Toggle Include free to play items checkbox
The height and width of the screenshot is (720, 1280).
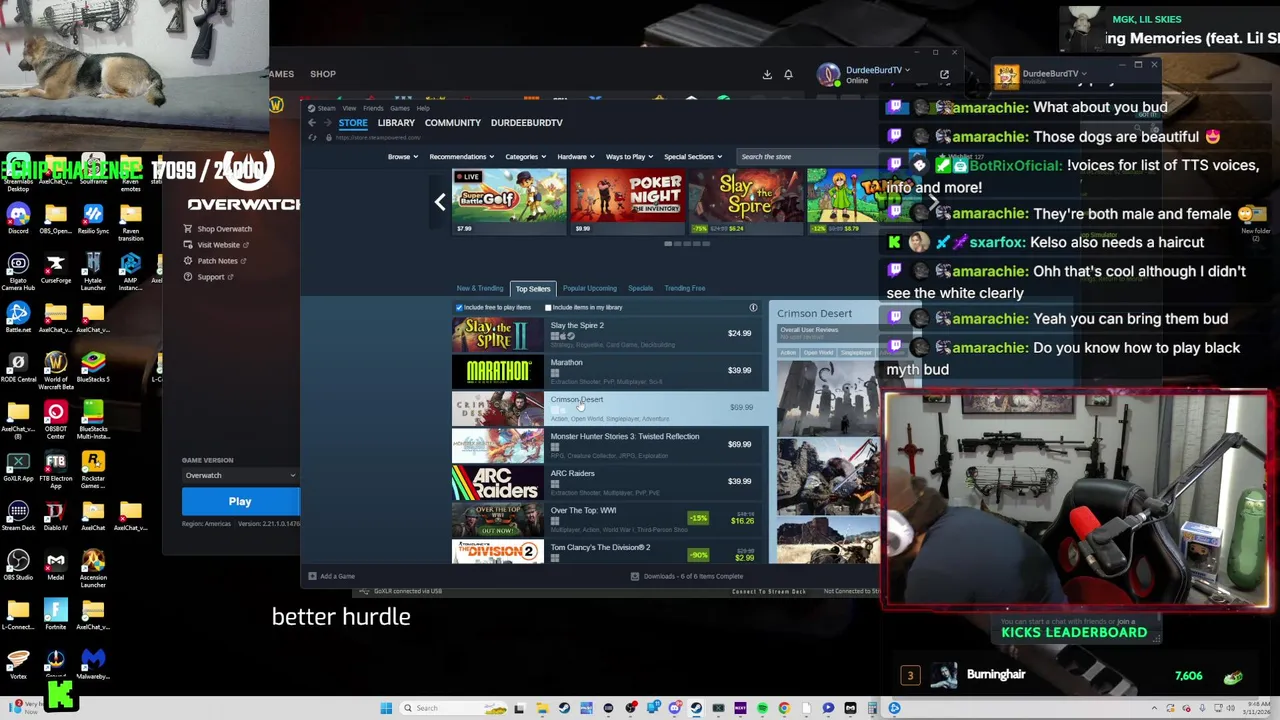[459, 307]
